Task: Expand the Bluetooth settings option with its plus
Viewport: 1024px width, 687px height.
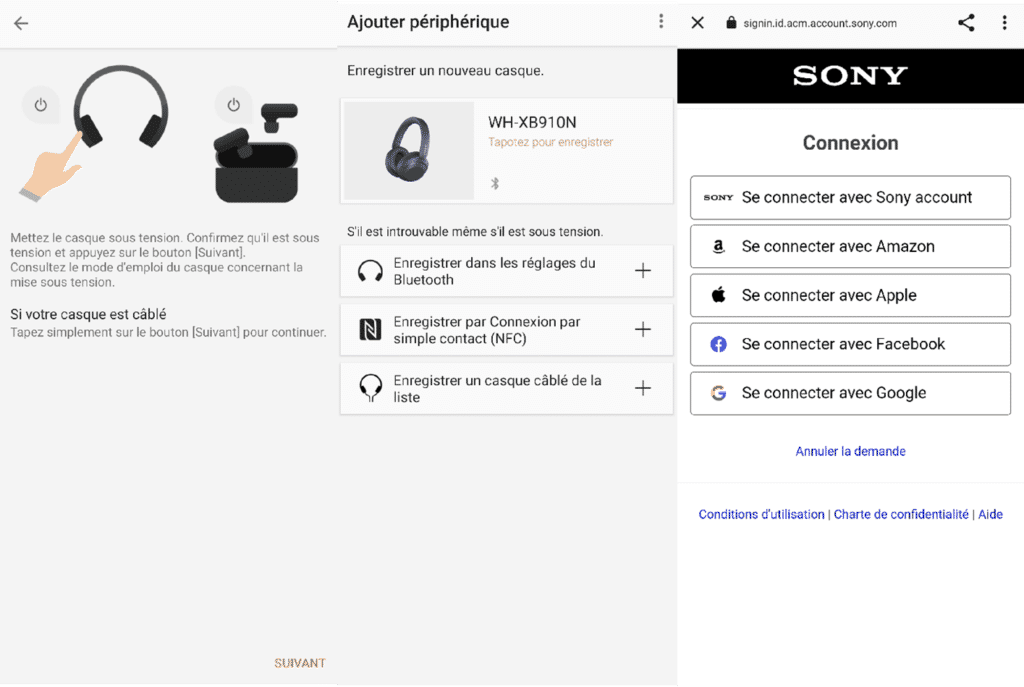Action: tap(643, 270)
